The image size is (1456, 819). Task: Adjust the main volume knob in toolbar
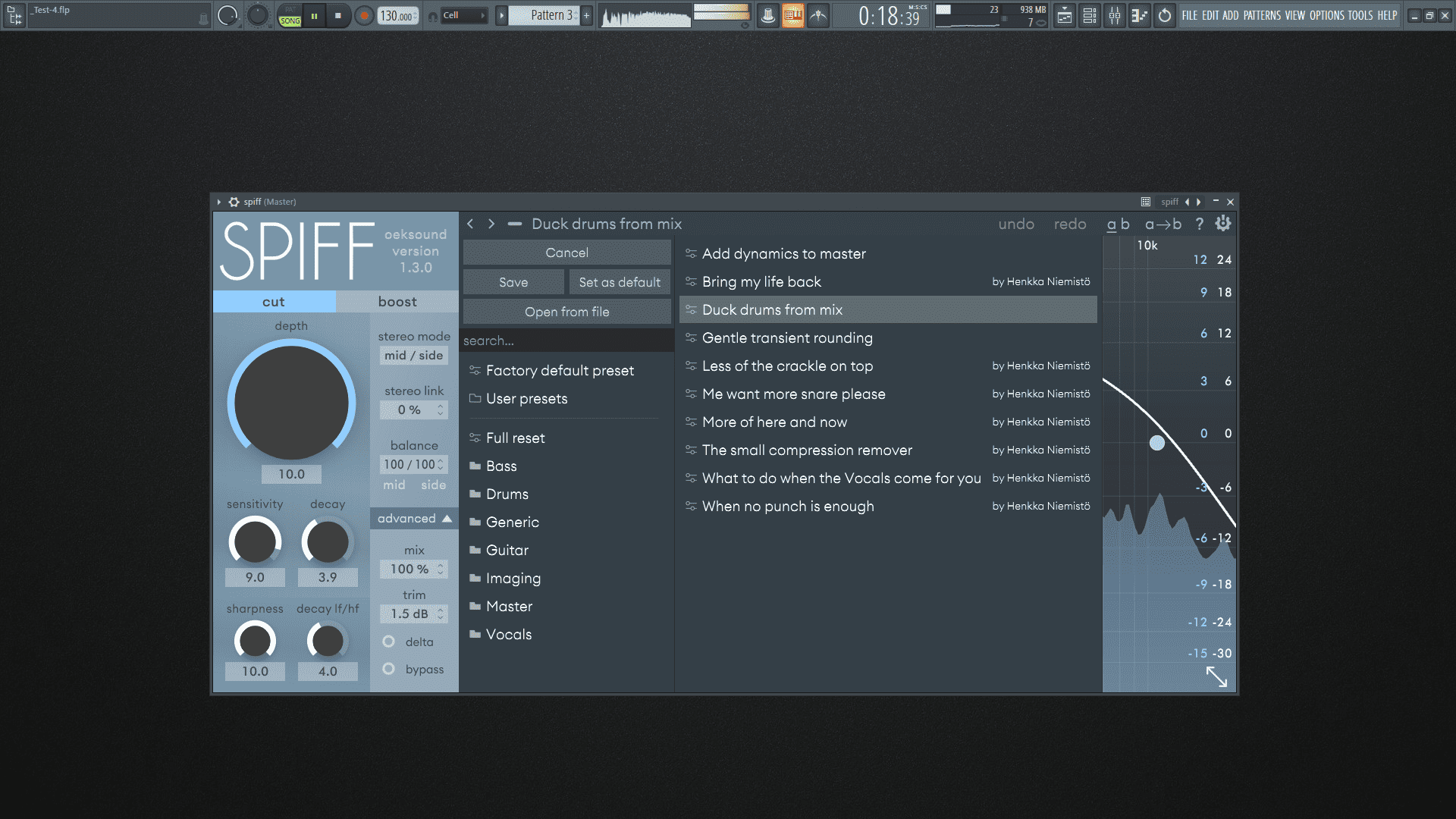[227, 15]
